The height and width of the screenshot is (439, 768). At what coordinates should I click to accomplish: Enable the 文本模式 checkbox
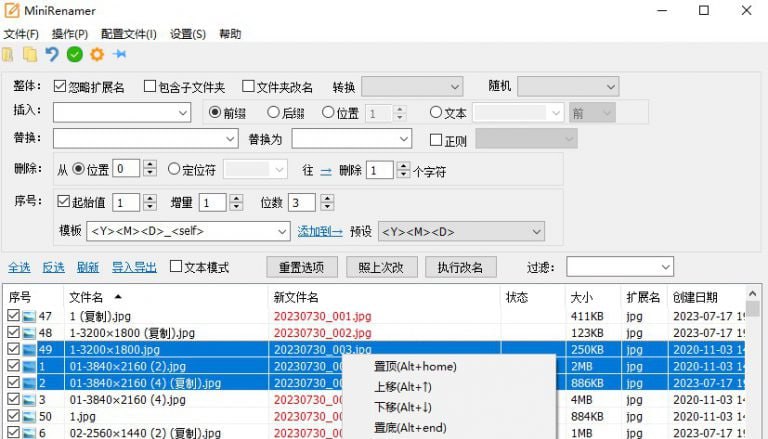click(176, 266)
